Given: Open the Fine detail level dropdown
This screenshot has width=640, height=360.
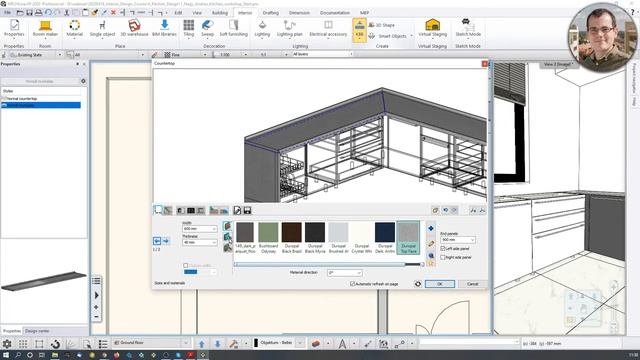Looking at the screenshot, I should (186, 55).
